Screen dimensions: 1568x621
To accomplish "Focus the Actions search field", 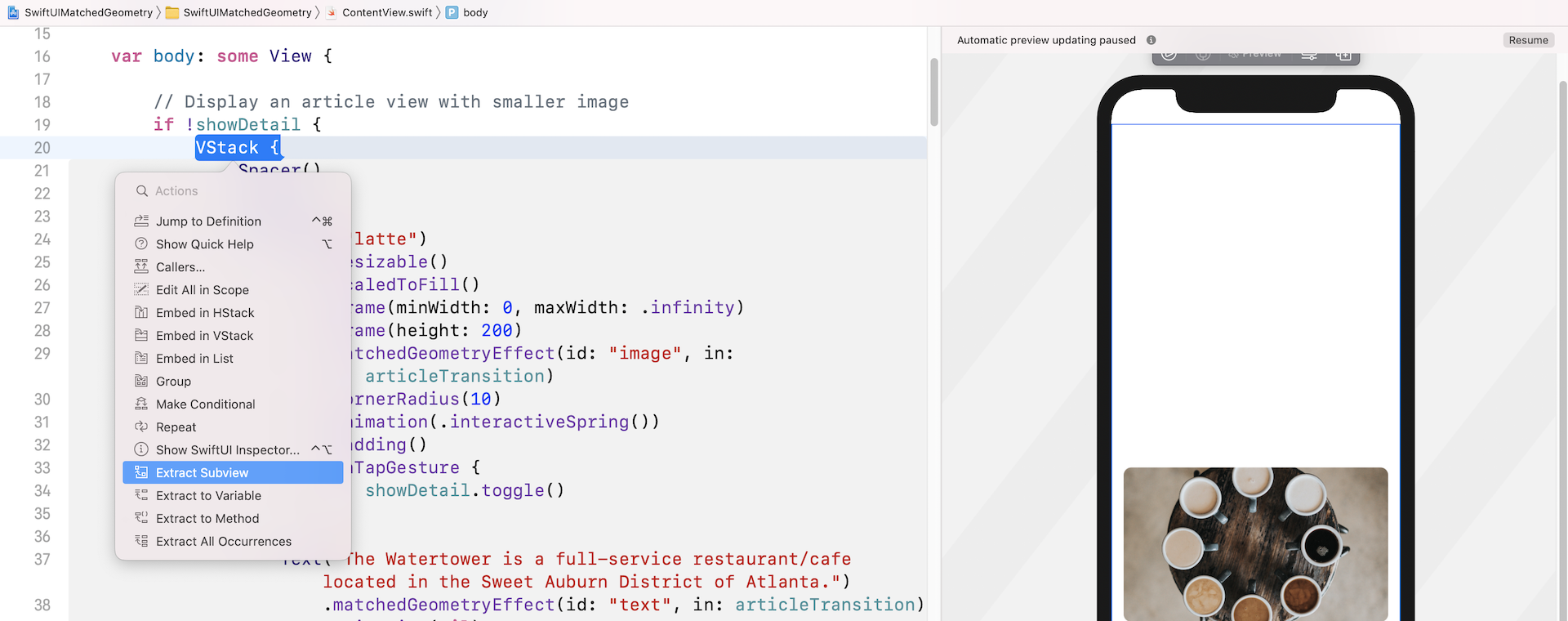I will [x=233, y=191].
